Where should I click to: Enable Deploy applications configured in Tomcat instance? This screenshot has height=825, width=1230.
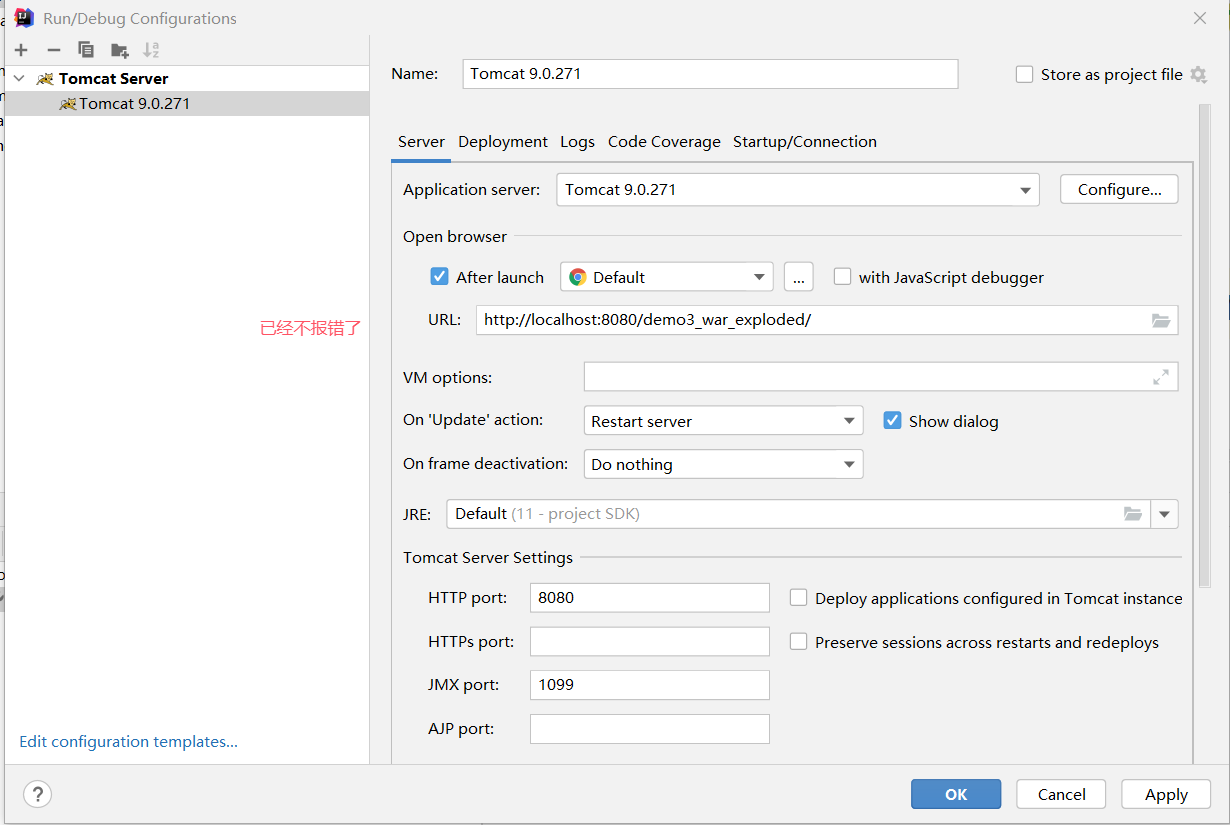798,598
